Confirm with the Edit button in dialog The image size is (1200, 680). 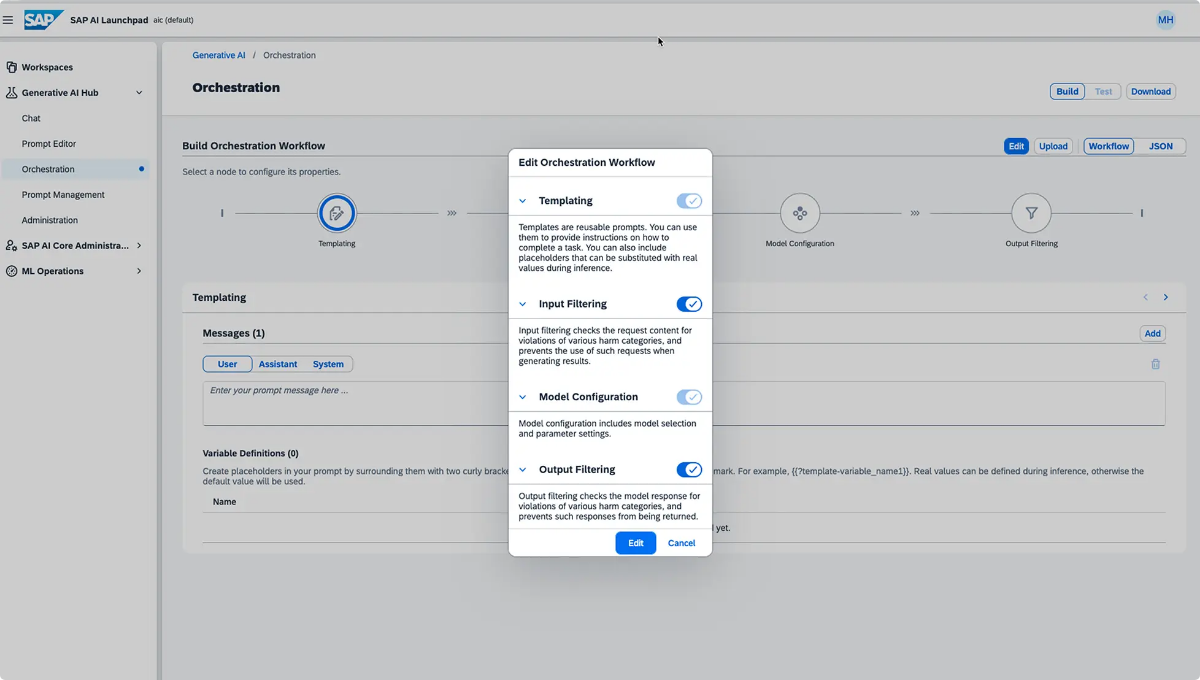pos(635,543)
